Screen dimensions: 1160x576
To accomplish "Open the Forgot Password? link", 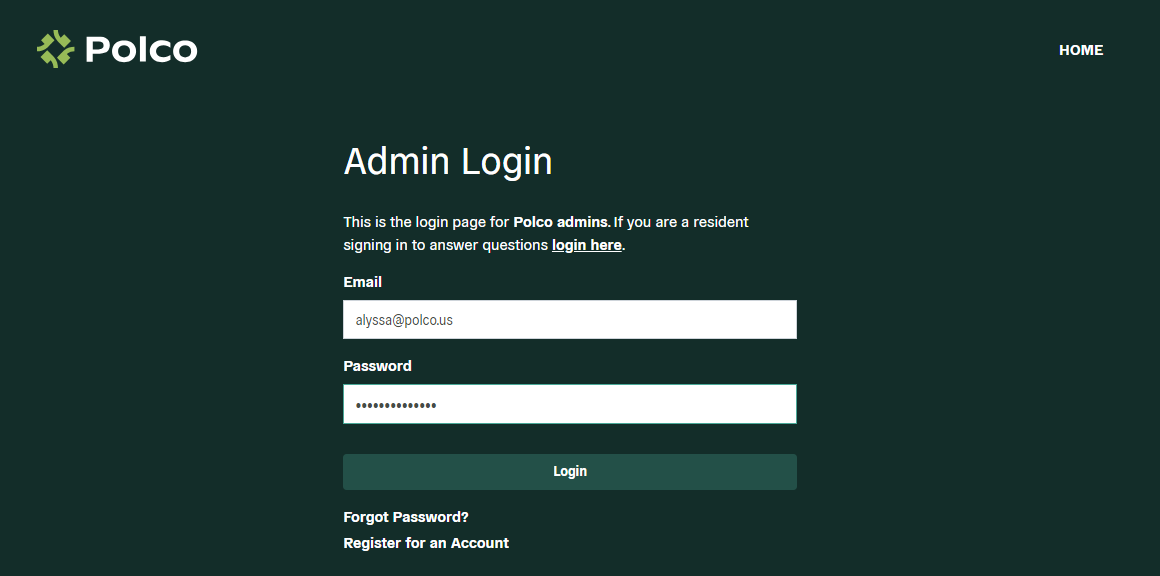I will click(x=406, y=517).
